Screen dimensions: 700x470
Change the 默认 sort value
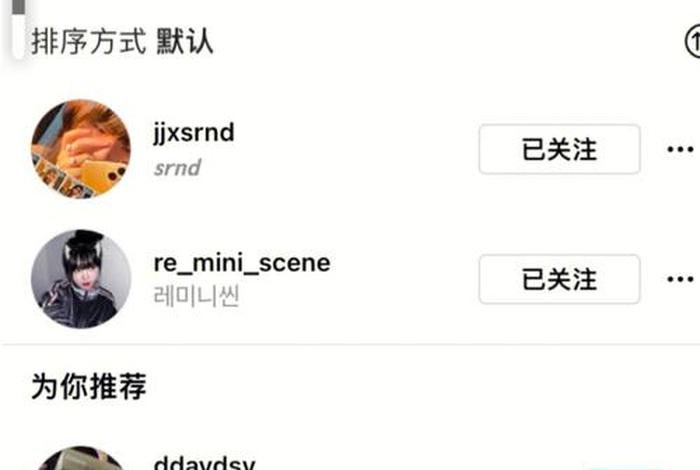(184, 42)
